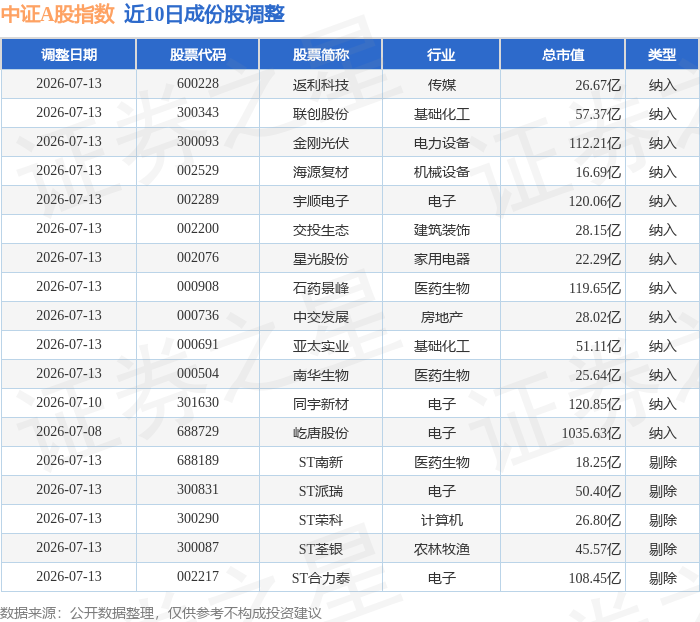Open the 返利科技 stock name
This screenshot has width=700, height=622.
321,85
